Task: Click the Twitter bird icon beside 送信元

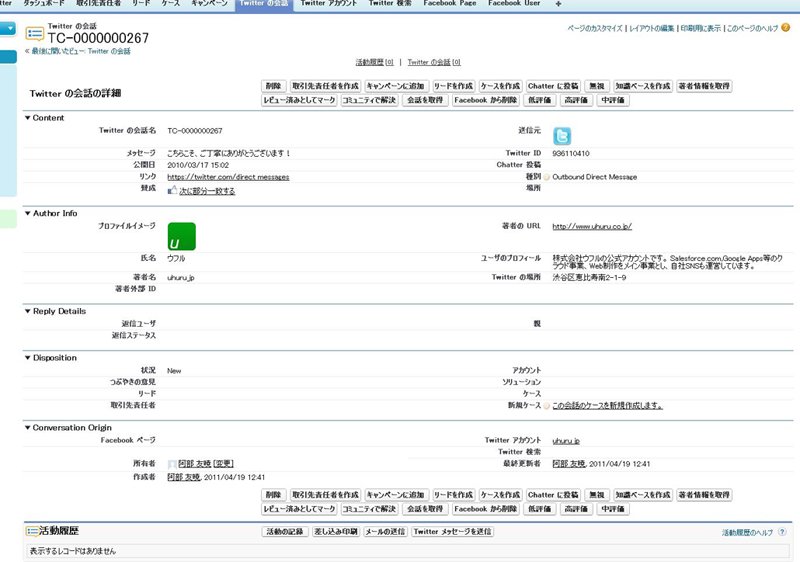Action: coord(562,136)
